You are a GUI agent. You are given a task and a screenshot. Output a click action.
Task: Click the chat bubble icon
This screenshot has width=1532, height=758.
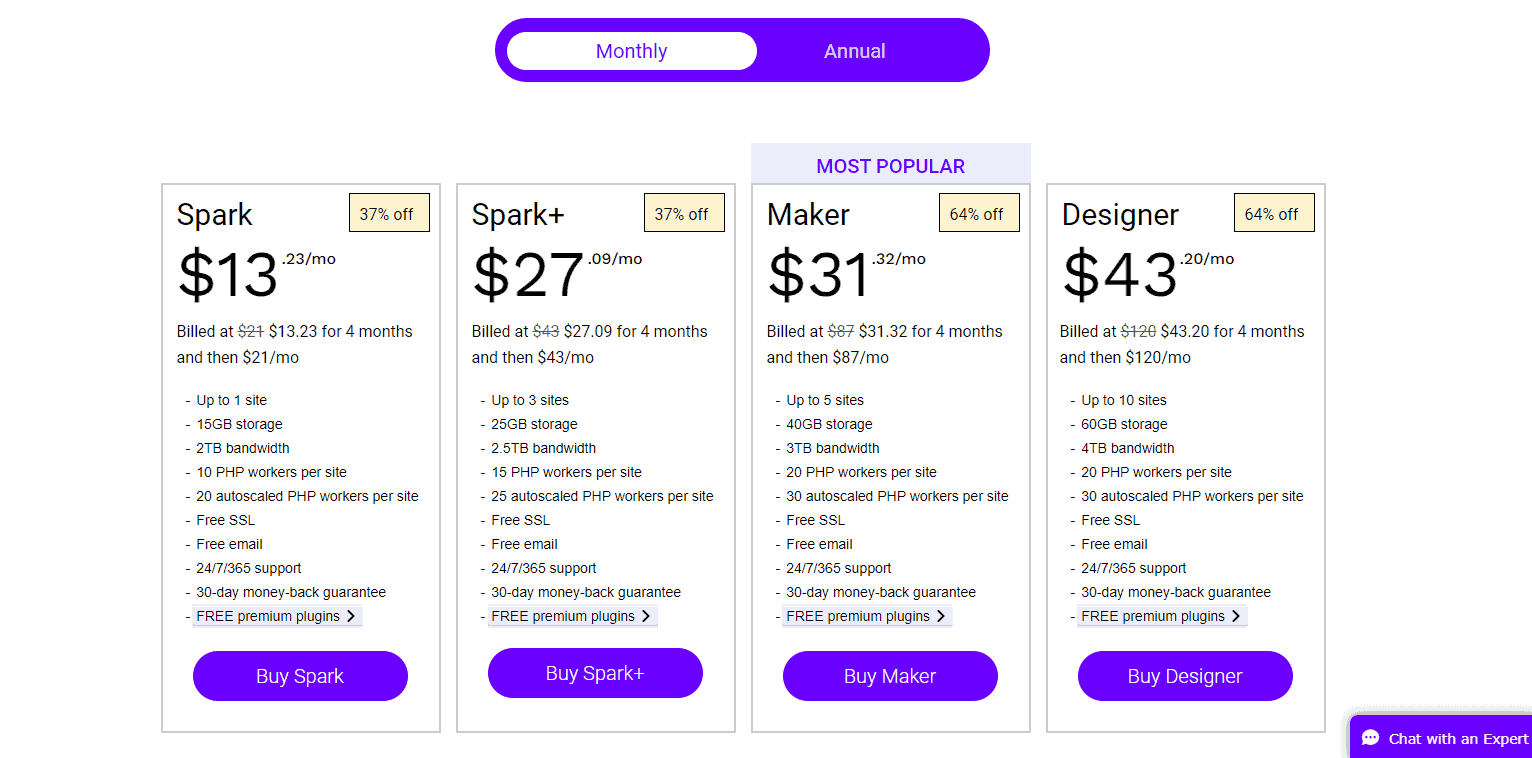coord(1371,739)
